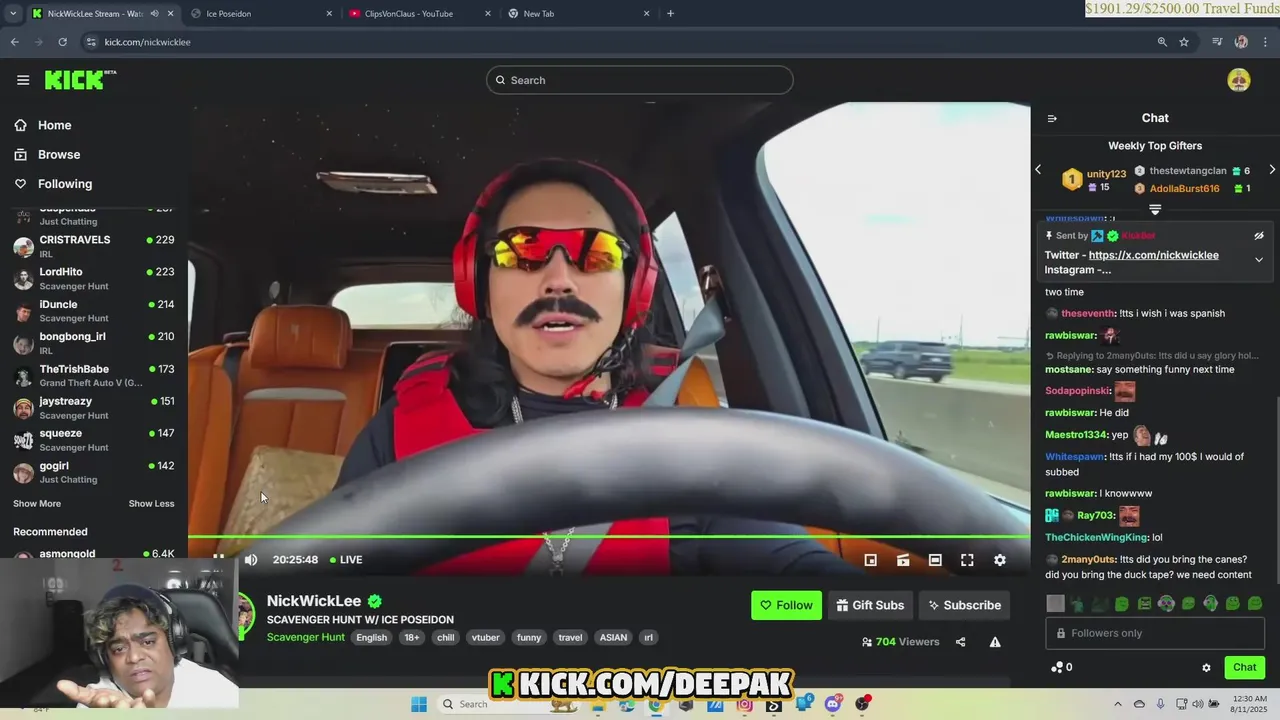
Task: Bookmark this page with star icon
Action: [x=1184, y=42]
